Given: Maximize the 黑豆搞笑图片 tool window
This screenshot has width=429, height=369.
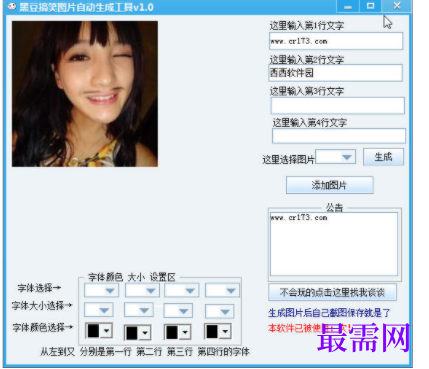Looking at the screenshot, I should click(x=370, y=6).
